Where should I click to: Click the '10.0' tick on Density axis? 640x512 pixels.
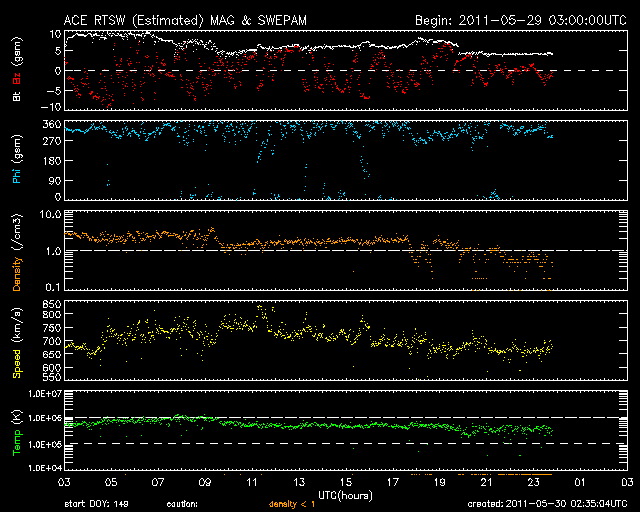click(50, 214)
